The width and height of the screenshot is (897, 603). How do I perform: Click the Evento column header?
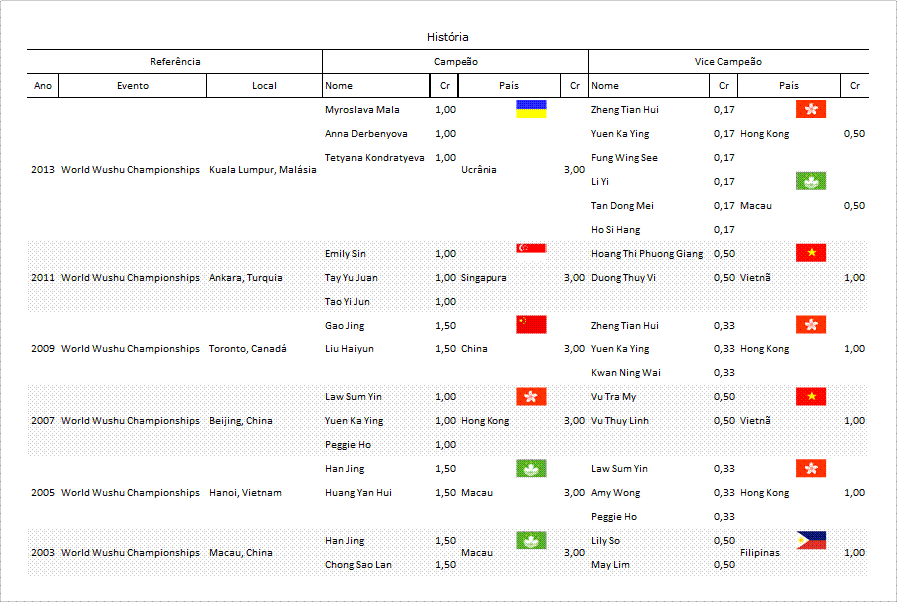(x=133, y=86)
